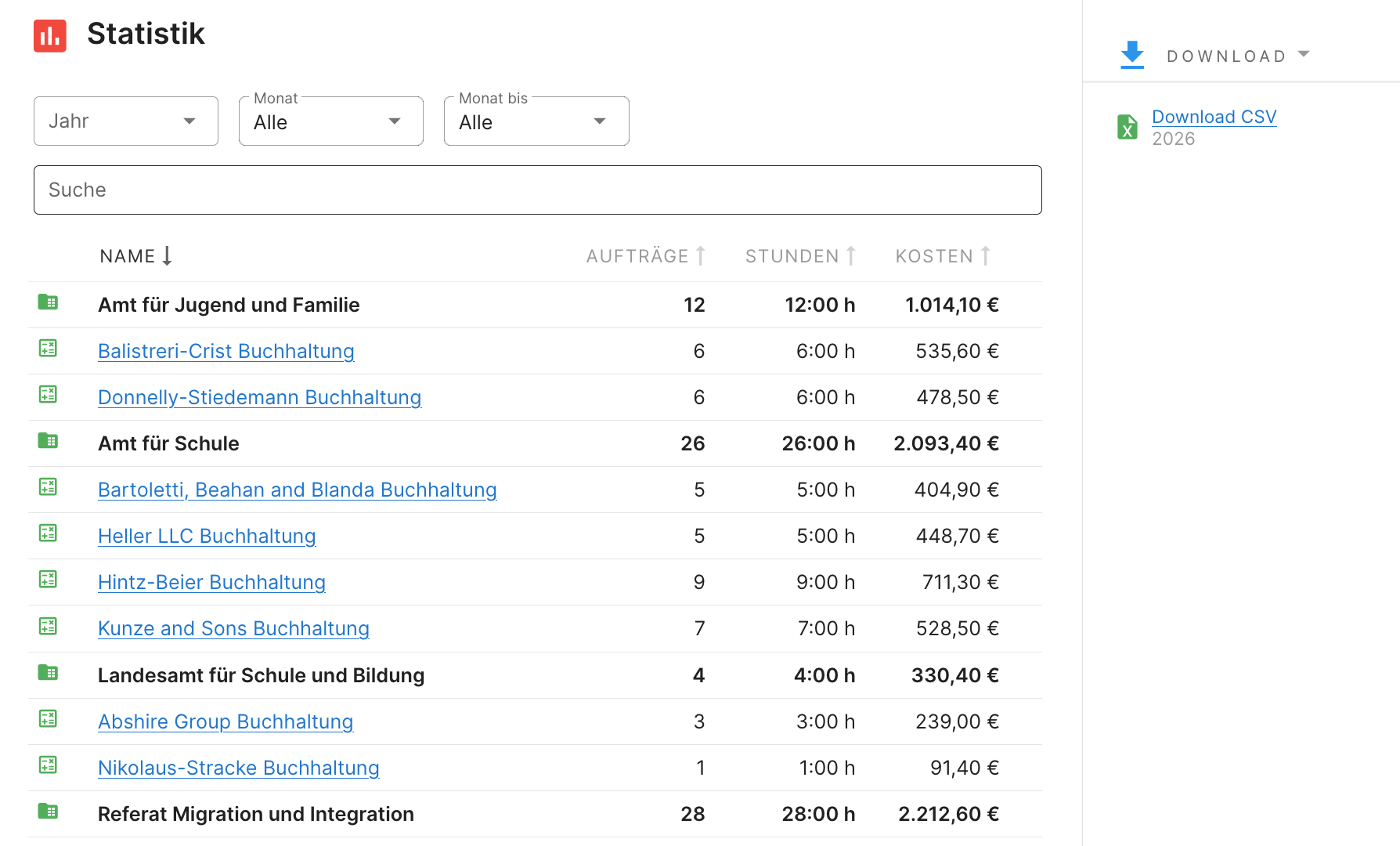Click the 2.212,60 € cost cell
This screenshot has height=846, width=1400.
[x=948, y=814]
